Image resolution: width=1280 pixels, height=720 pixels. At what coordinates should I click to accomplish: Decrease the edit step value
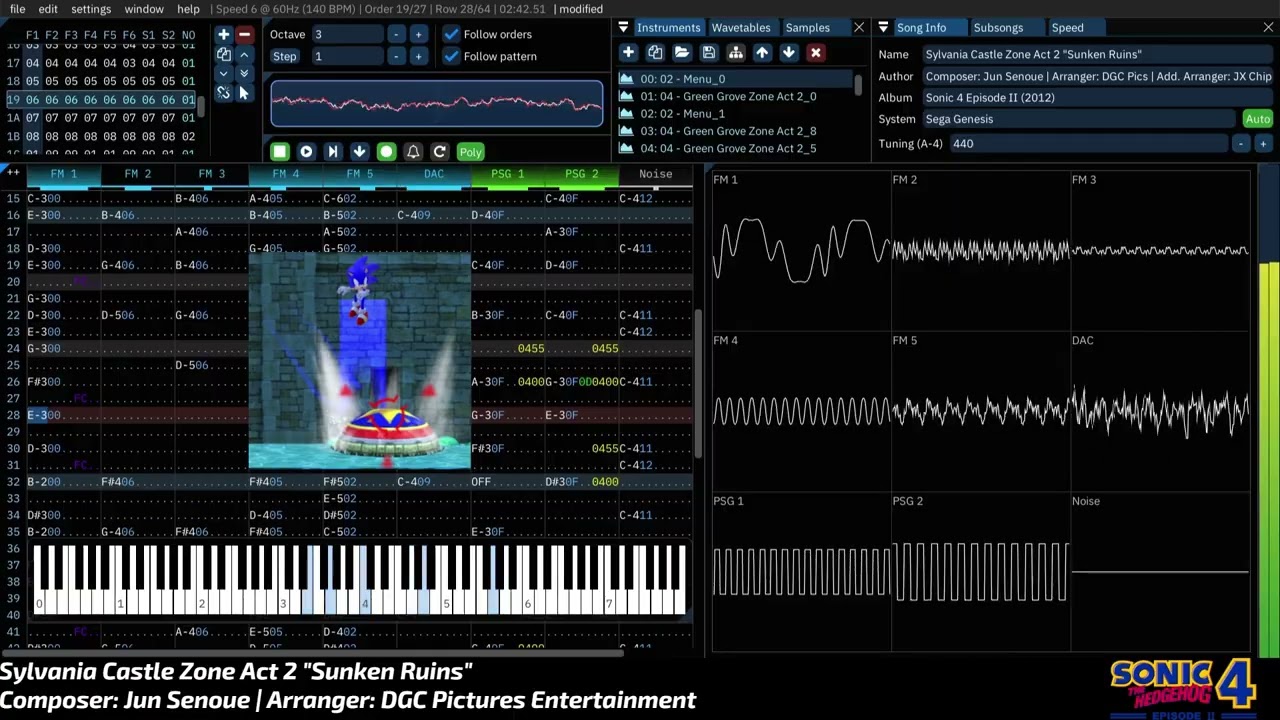[x=396, y=56]
